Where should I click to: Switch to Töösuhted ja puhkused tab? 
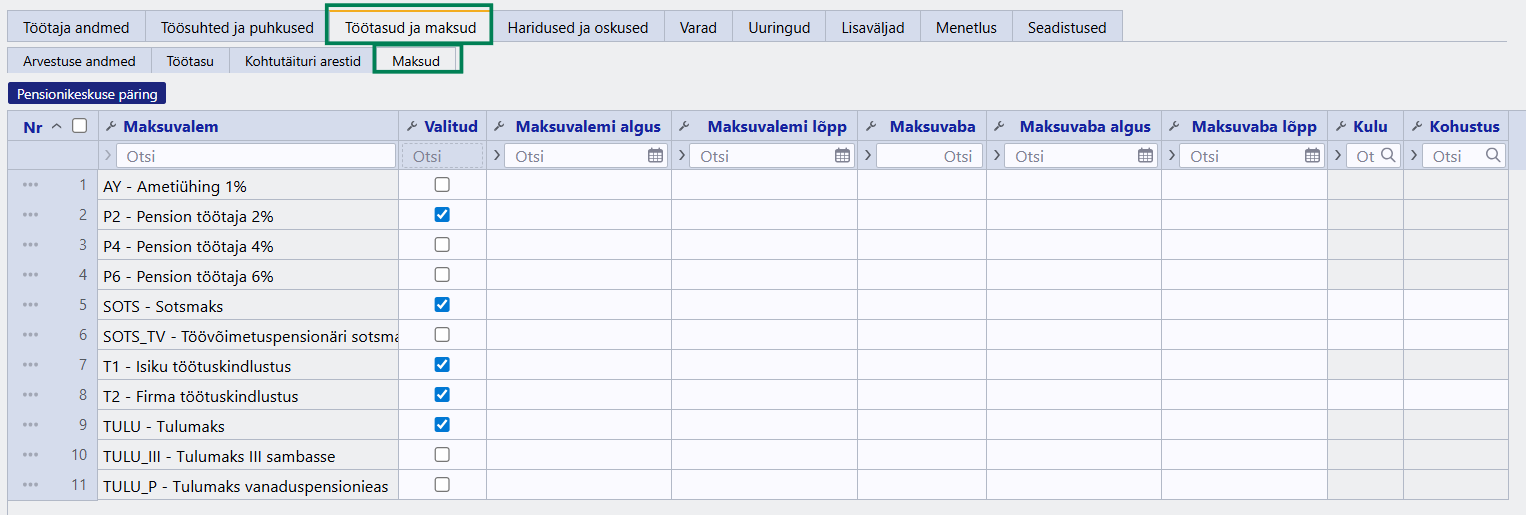click(234, 27)
